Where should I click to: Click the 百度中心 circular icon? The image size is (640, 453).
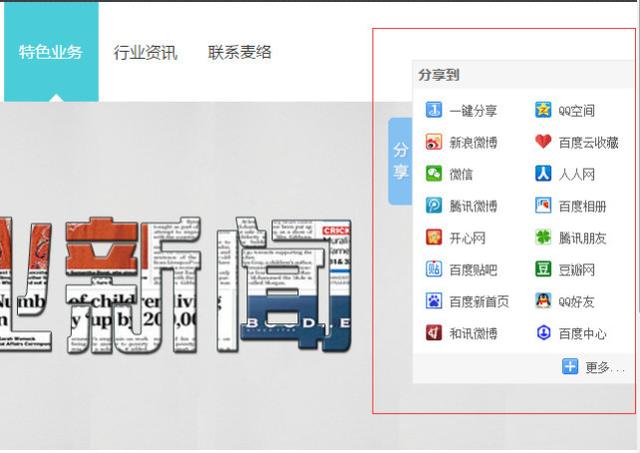pos(543,333)
